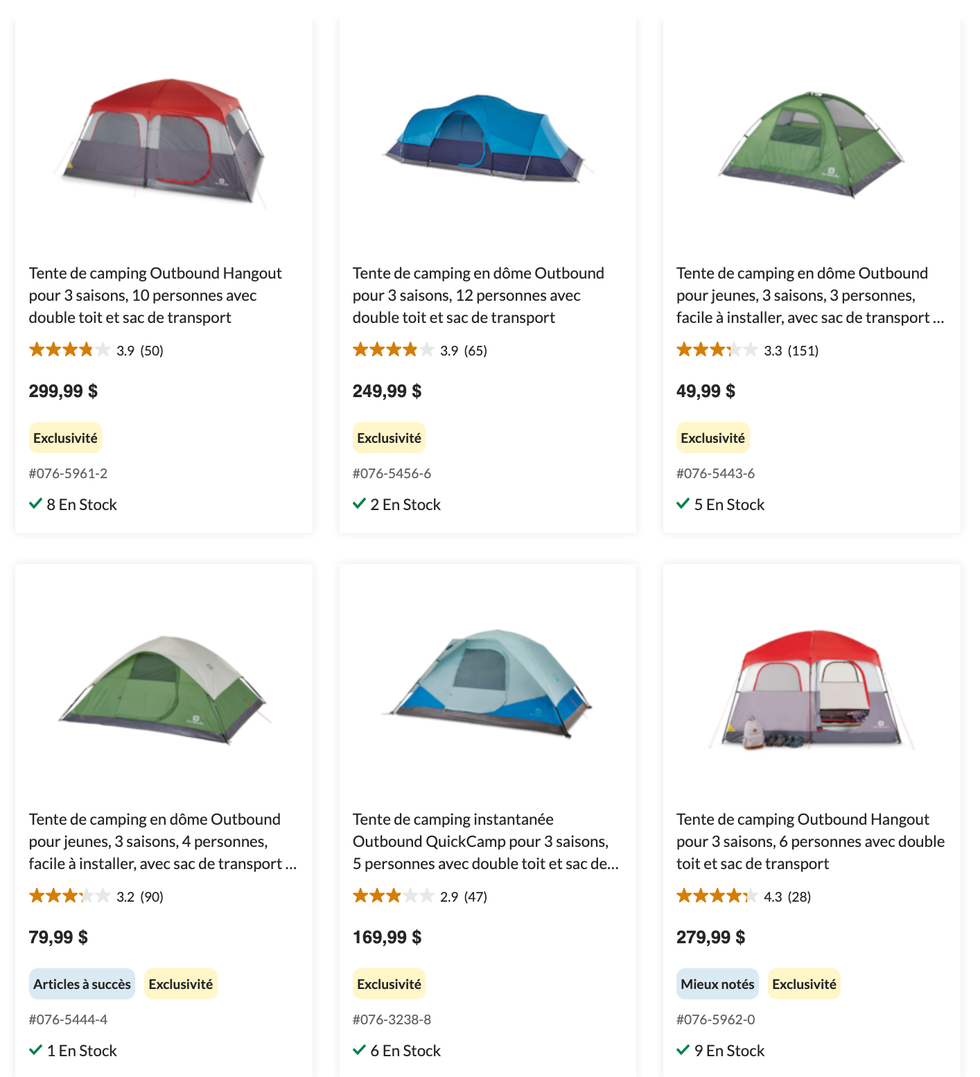Click the Exclusivité badge on the 249,99 $ tent
Screen dimensions: 980x1077
pos(389,438)
